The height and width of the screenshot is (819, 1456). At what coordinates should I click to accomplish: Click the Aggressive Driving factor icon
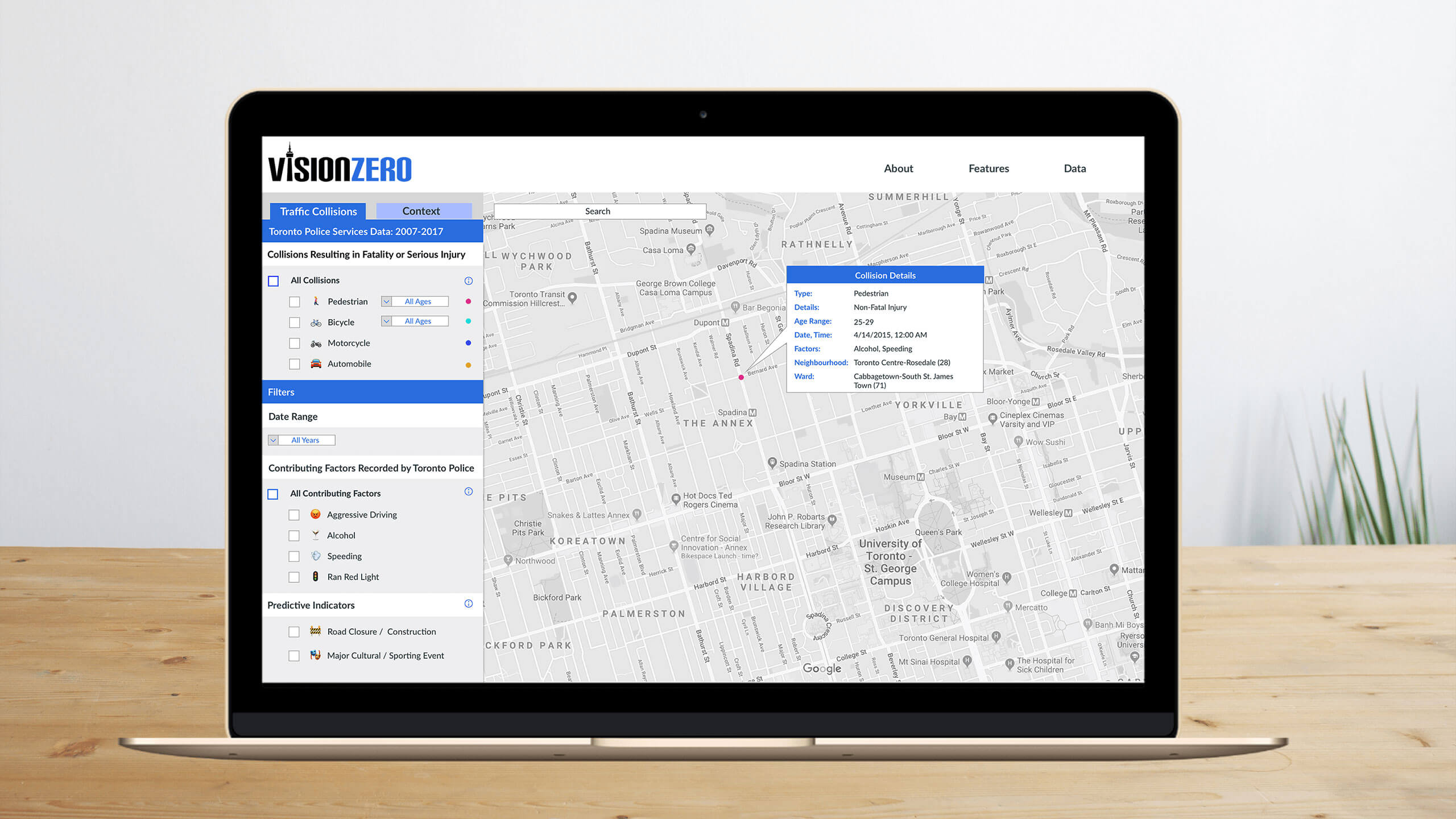[316, 513]
